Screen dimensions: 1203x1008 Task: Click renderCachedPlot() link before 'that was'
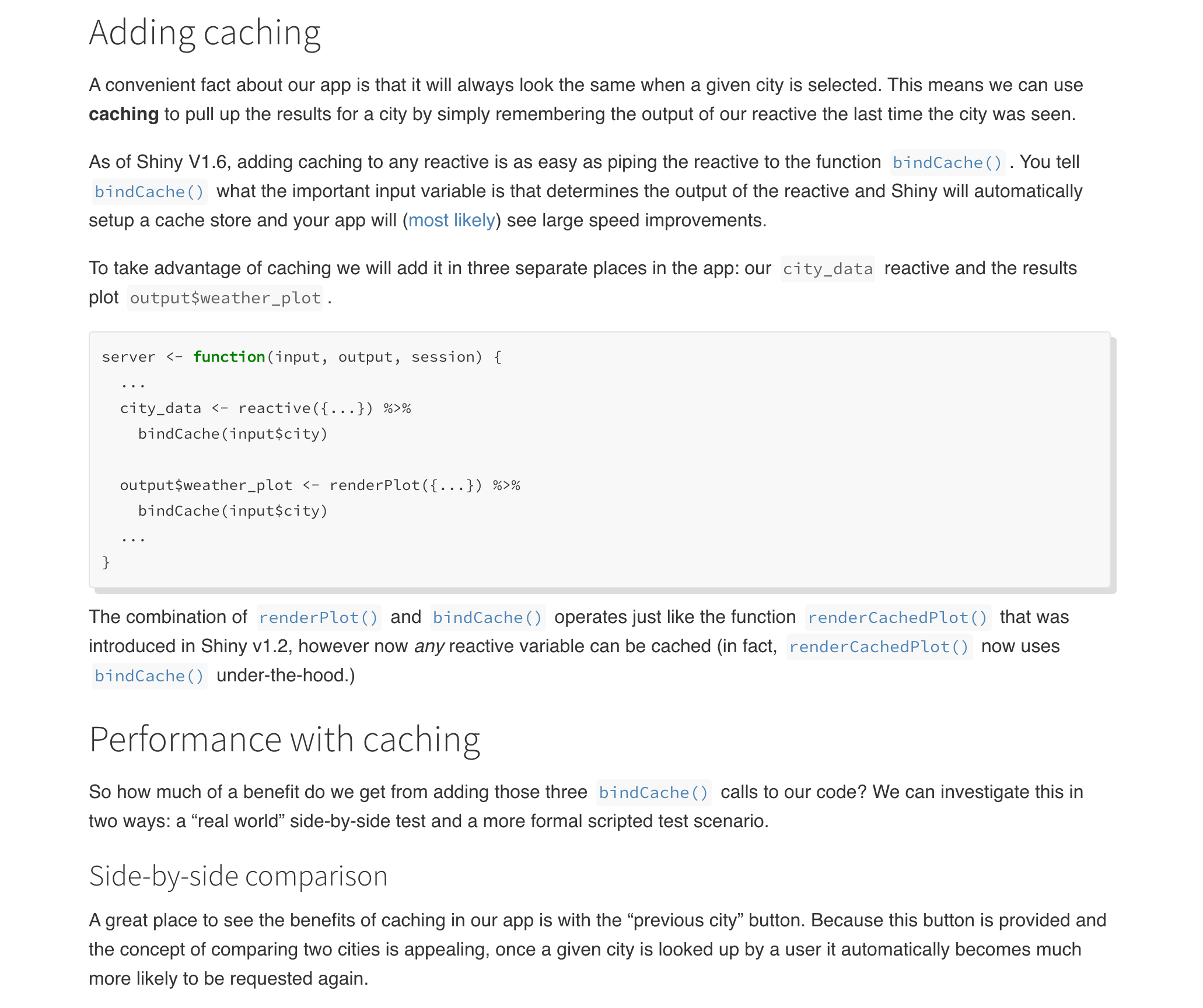point(897,618)
